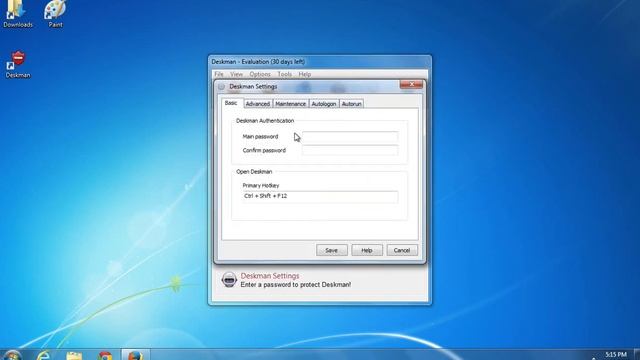
Task: Open the Windows Start button
Action: tap(12, 355)
